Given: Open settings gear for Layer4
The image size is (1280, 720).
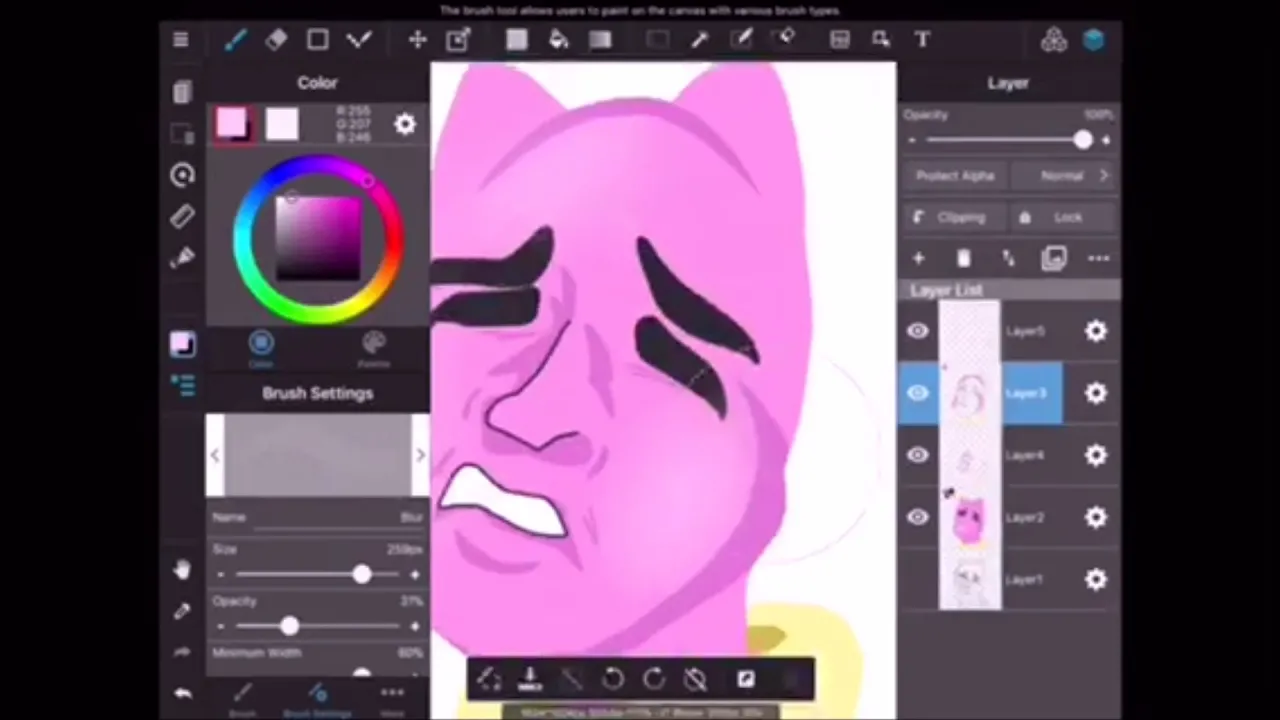Looking at the screenshot, I should click(1096, 455).
